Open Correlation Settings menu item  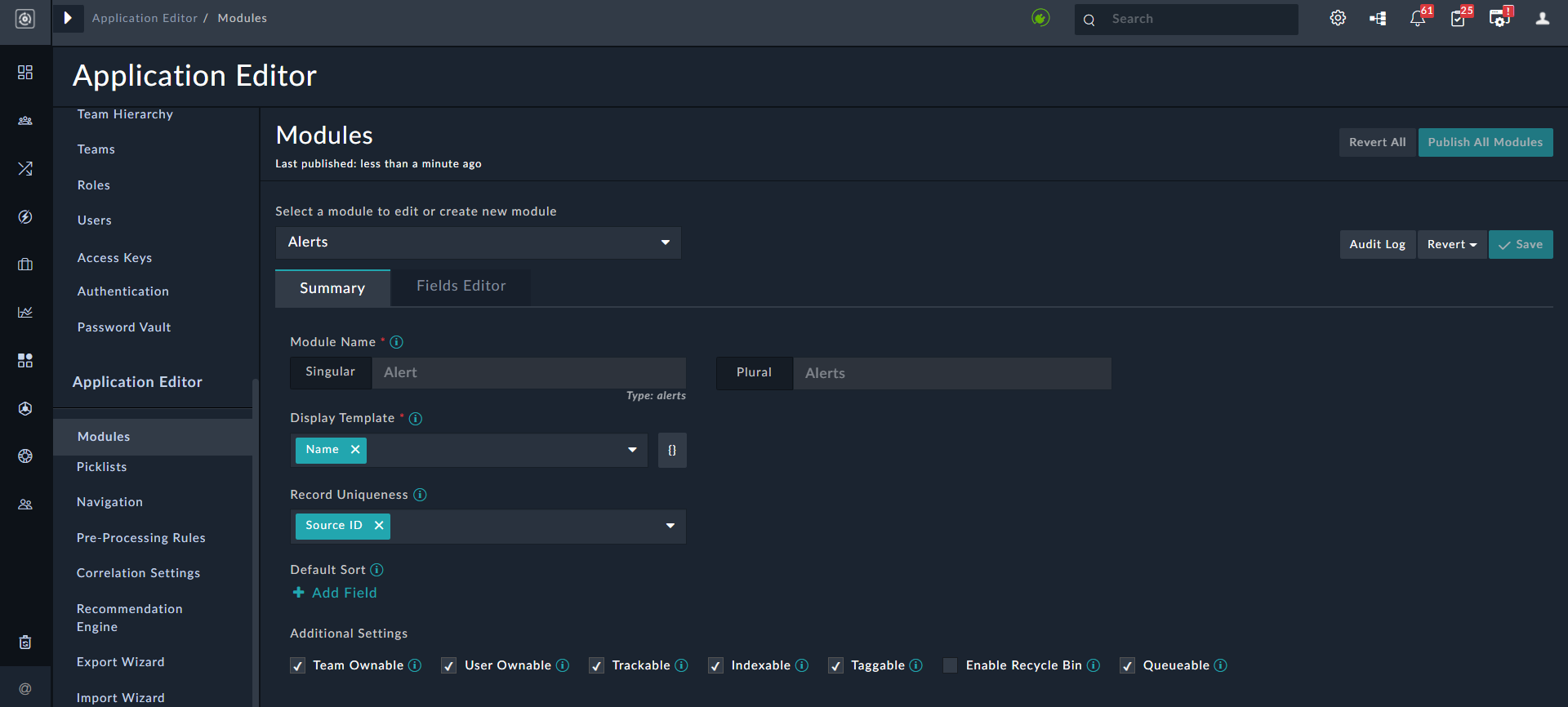pyautogui.click(x=138, y=573)
